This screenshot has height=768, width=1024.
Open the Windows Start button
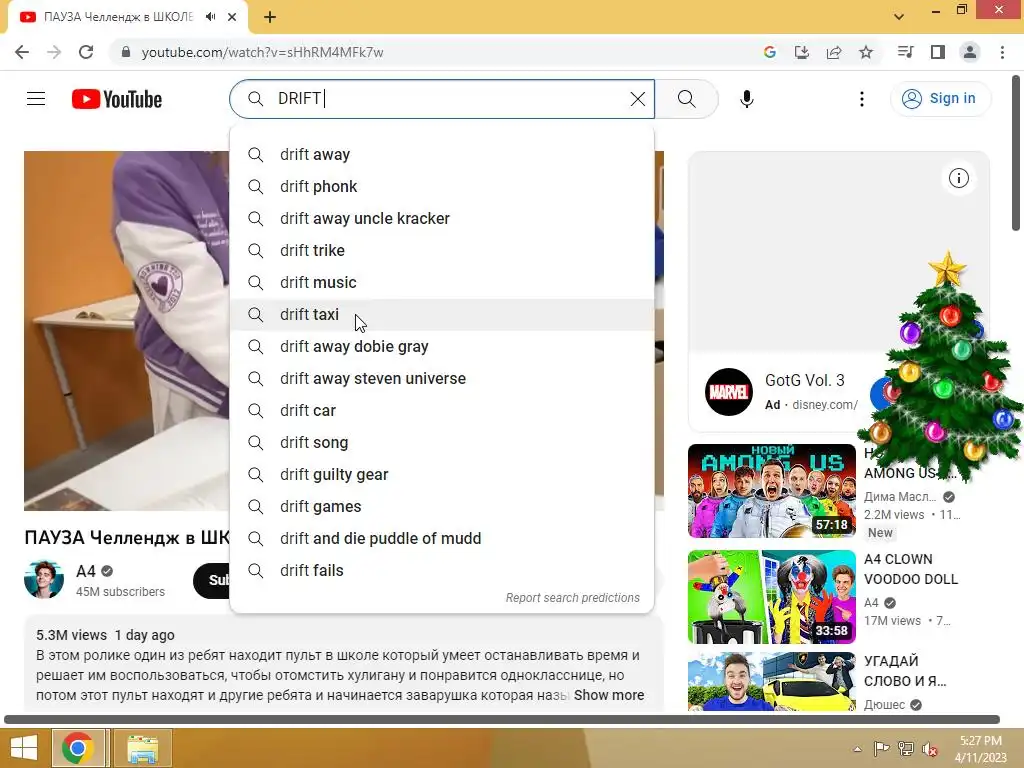24,748
